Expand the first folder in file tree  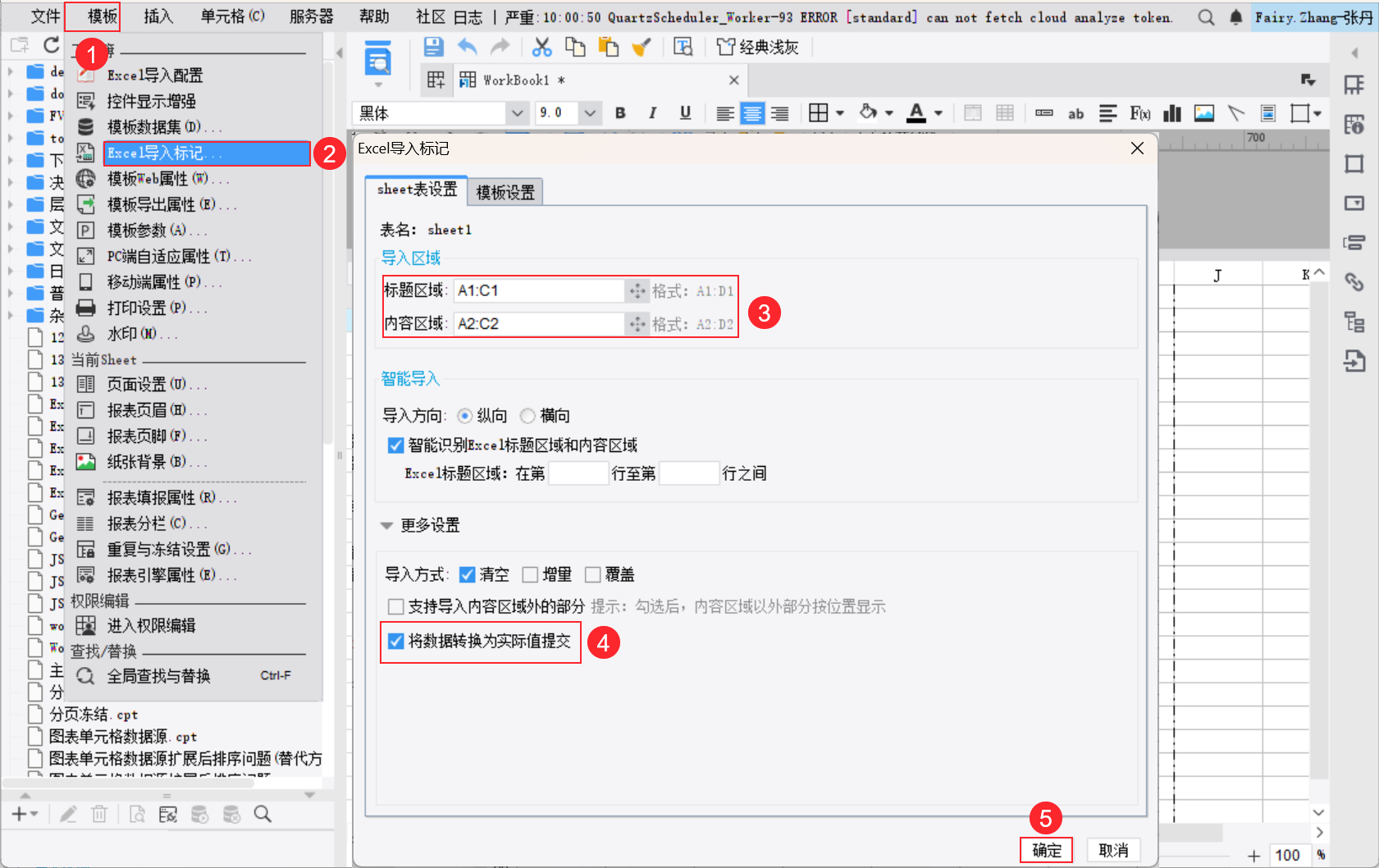11,71
